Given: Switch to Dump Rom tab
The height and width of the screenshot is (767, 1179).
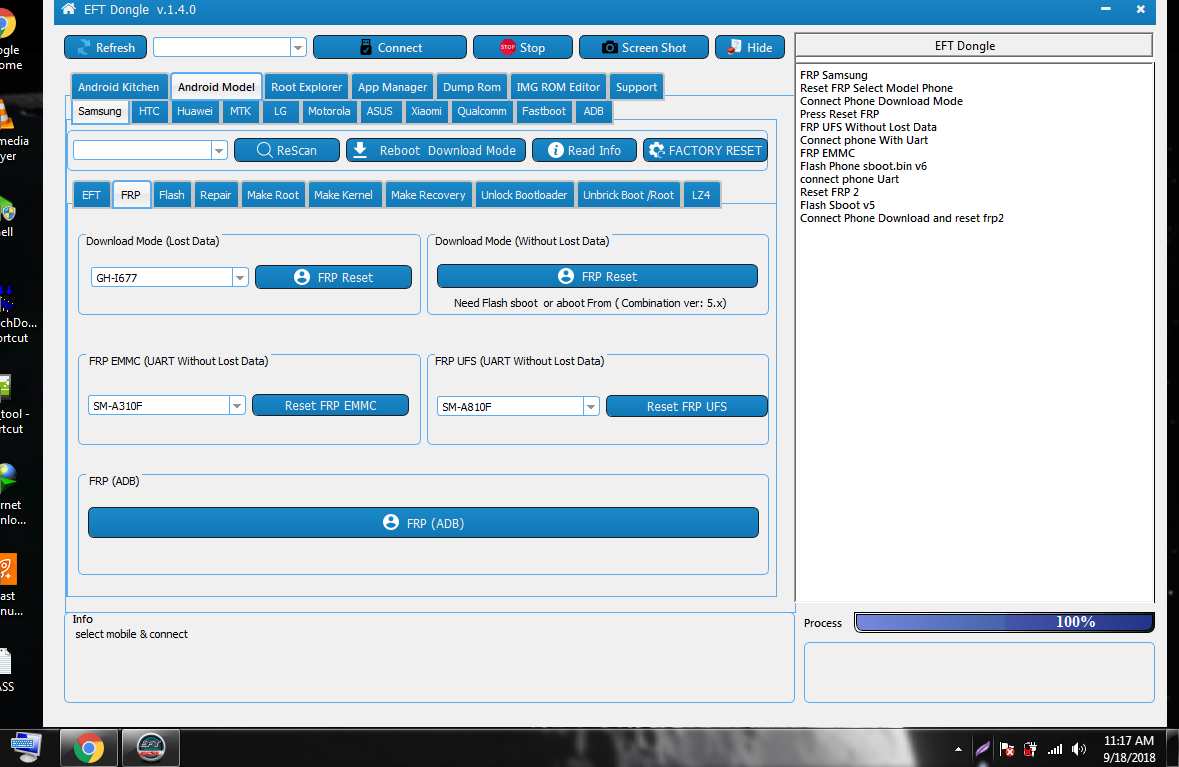Looking at the screenshot, I should point(471,86).
